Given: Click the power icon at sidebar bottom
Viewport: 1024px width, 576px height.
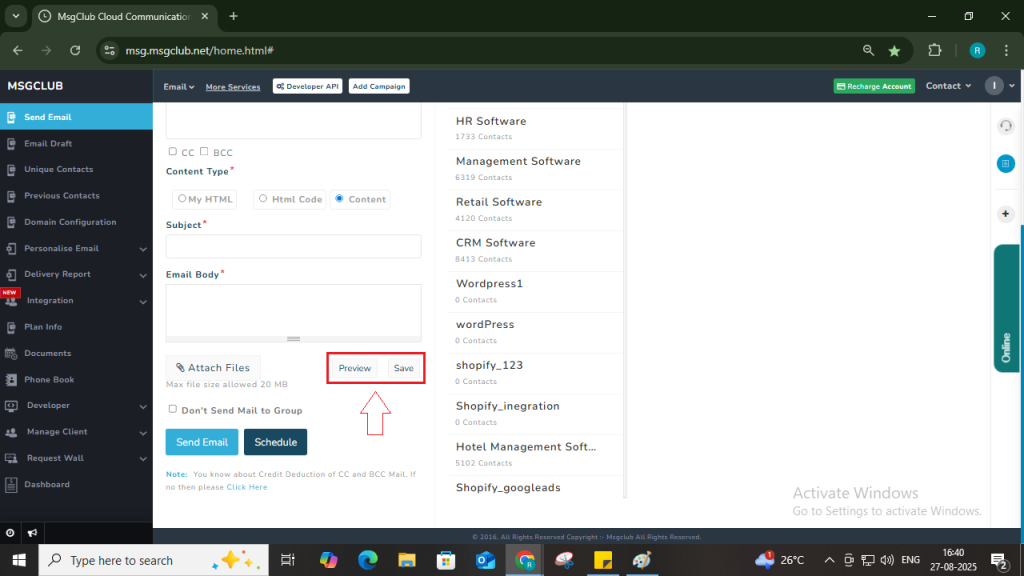Looking at the screenshot, I should click(x=10, y=533).
